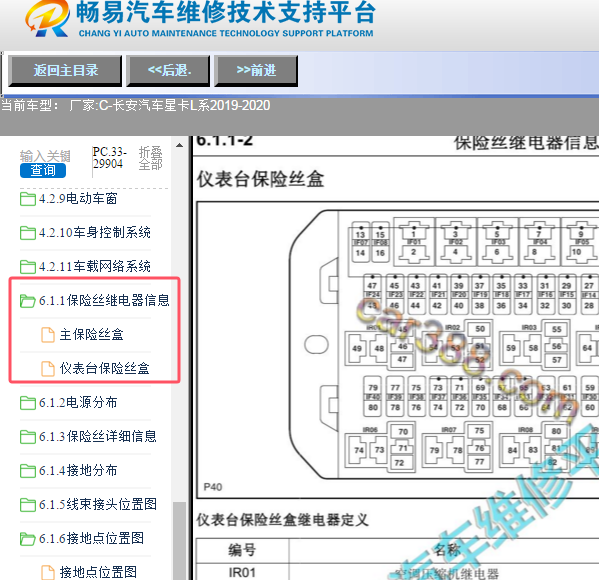Click the blue 查询 search button
The height and width of the screenshot is (580, 599).
pos(43,170)
